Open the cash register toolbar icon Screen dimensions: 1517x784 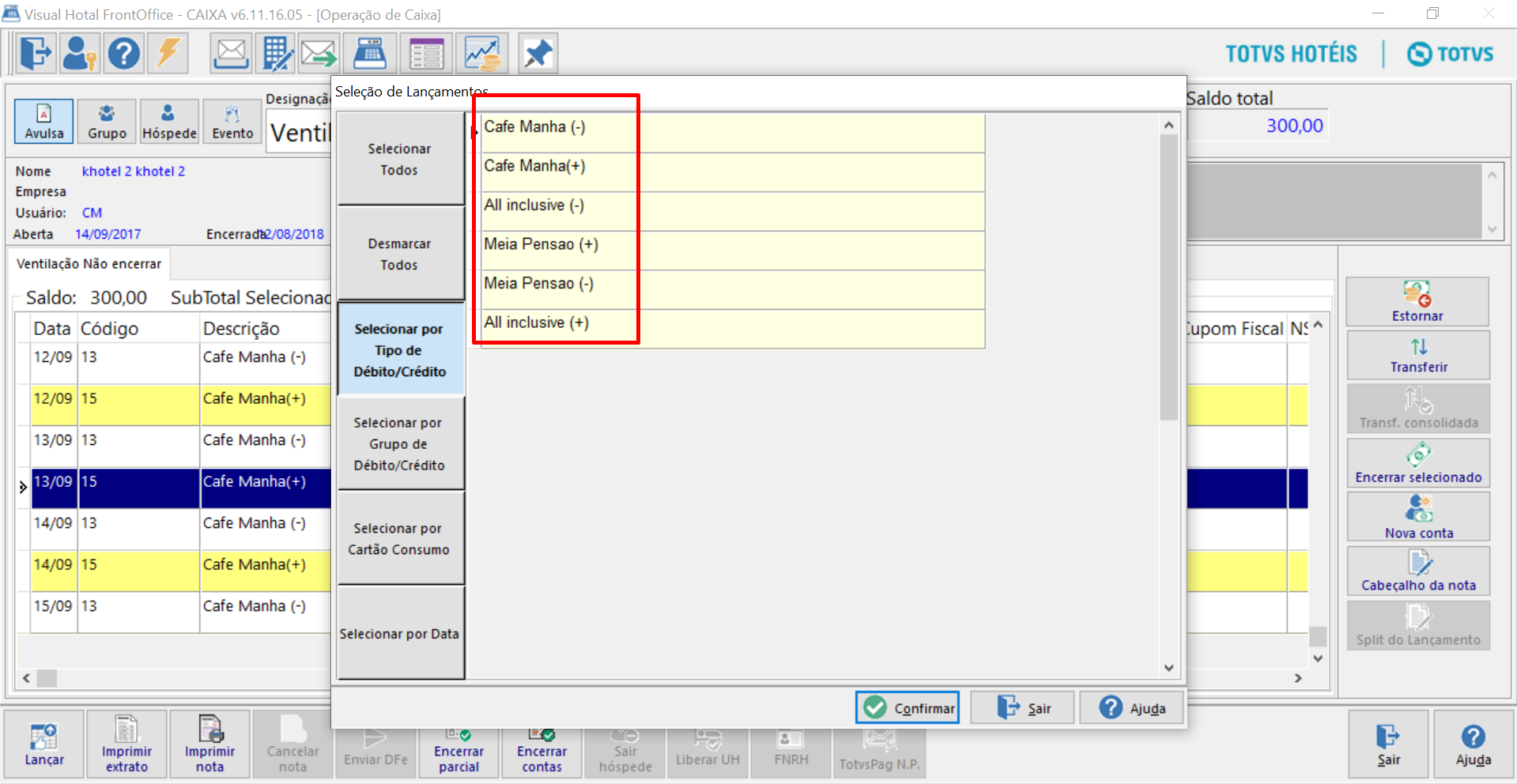(370, 54)
